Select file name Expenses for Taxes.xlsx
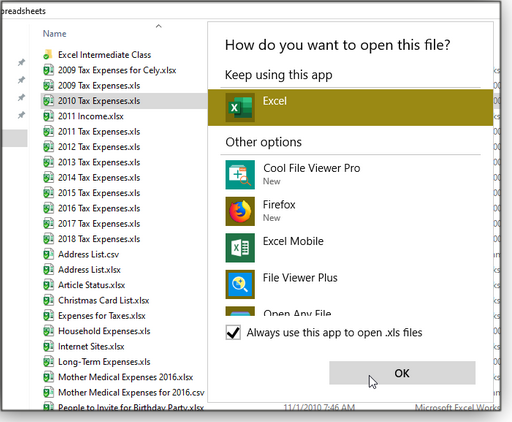 point(102,316)
